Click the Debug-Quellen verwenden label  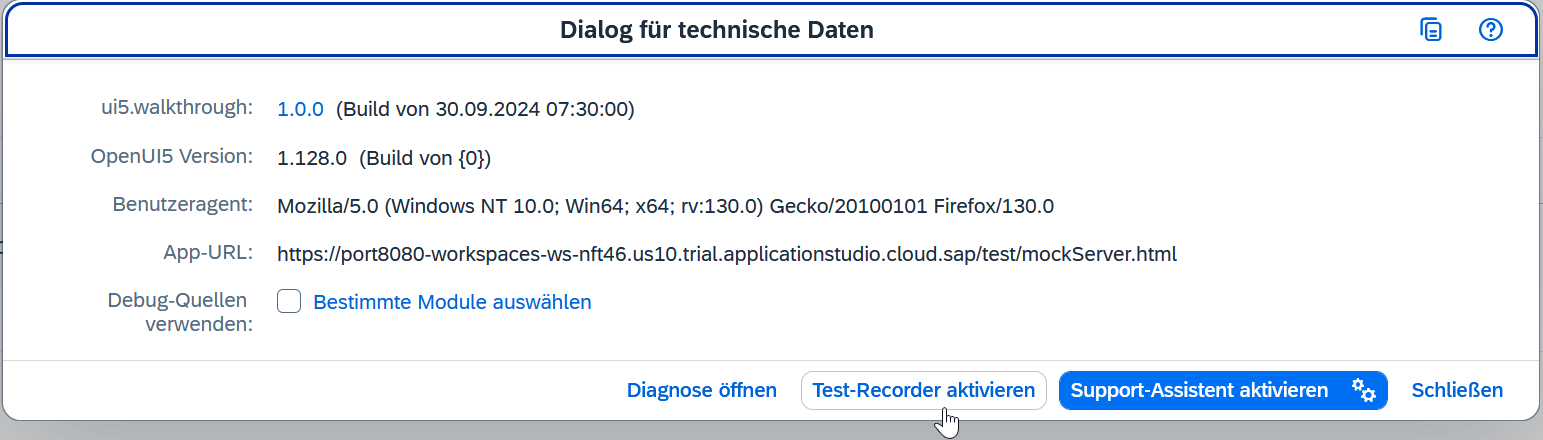pos(181,311)
